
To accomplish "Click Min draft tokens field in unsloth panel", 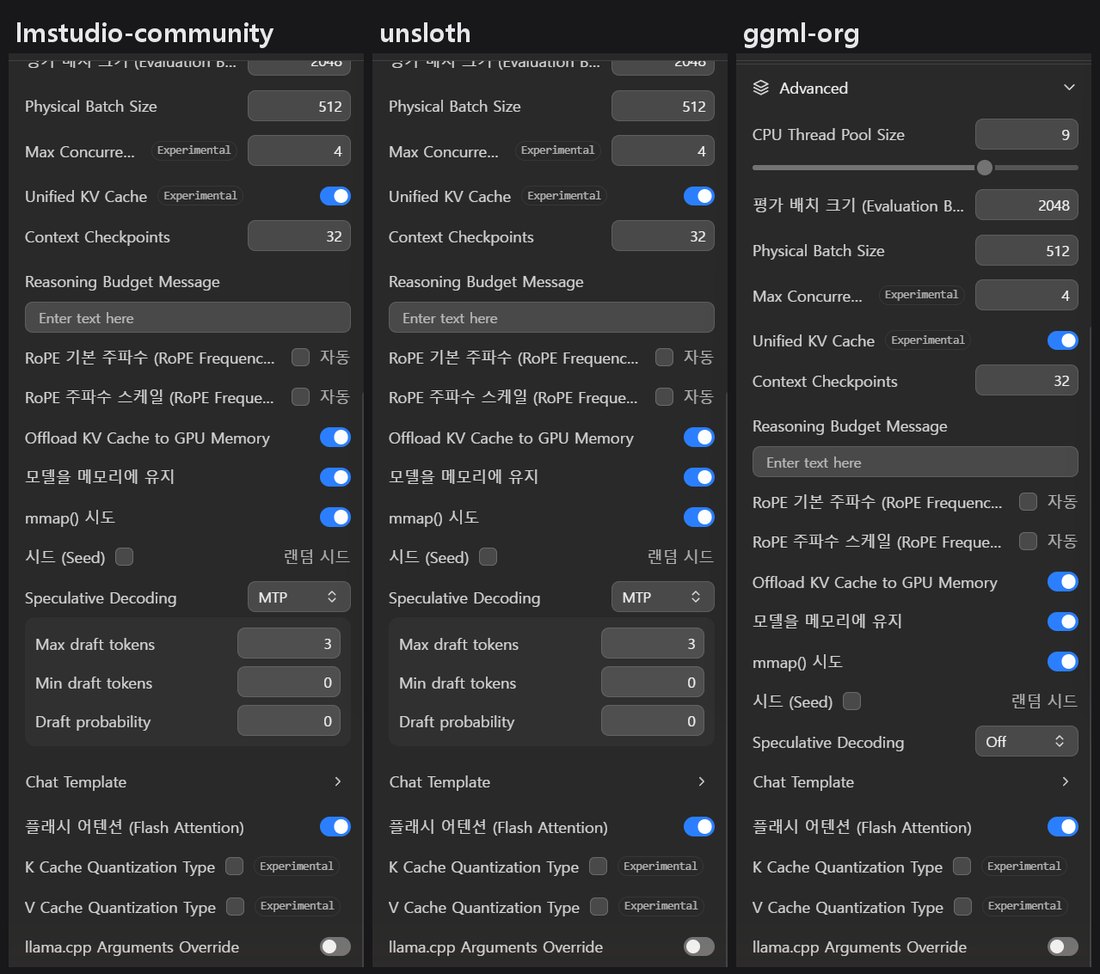I will pyautogui.click(x=652, y=682).
